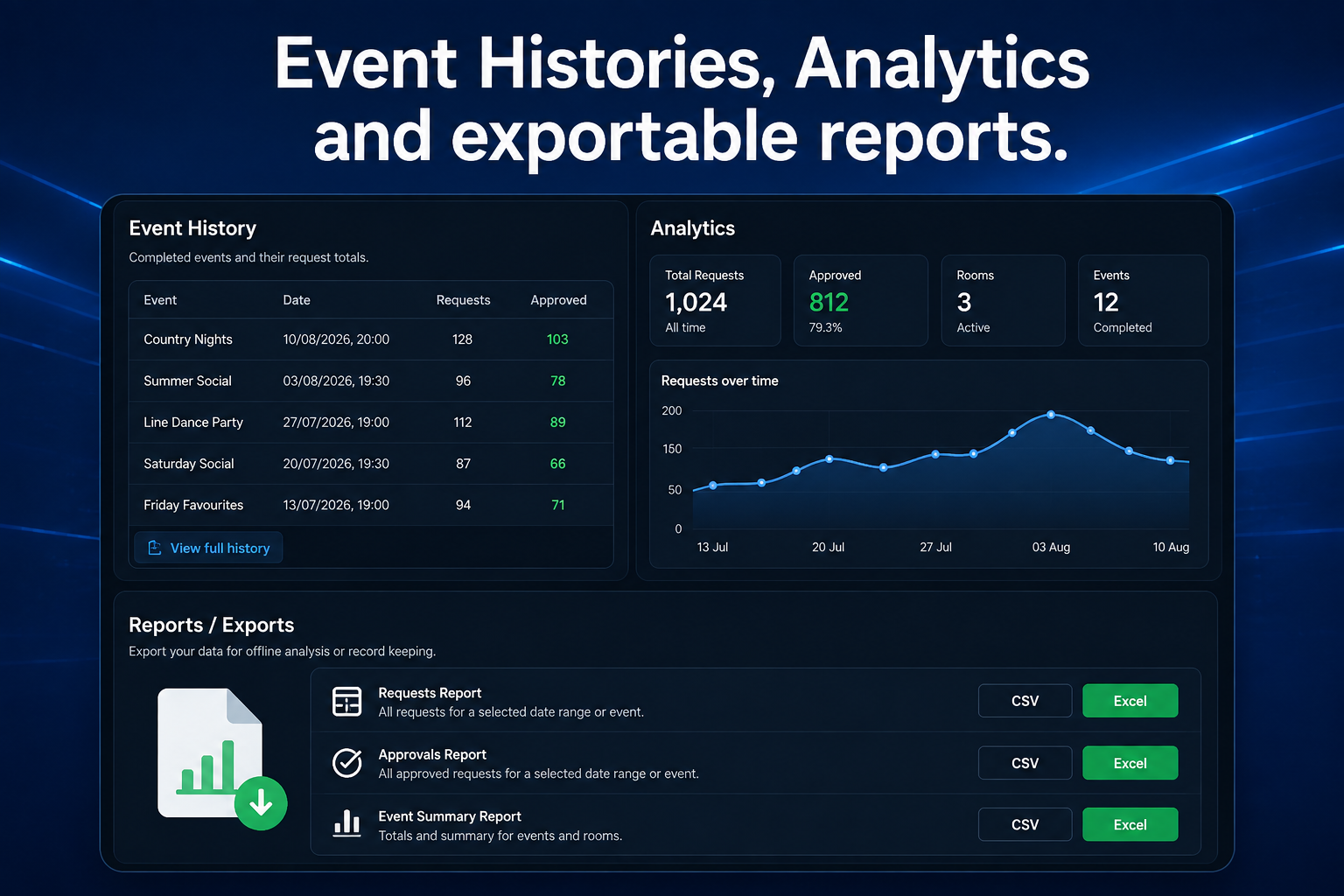
Task: Click the 27 Jul axis label
Action: 935,547
